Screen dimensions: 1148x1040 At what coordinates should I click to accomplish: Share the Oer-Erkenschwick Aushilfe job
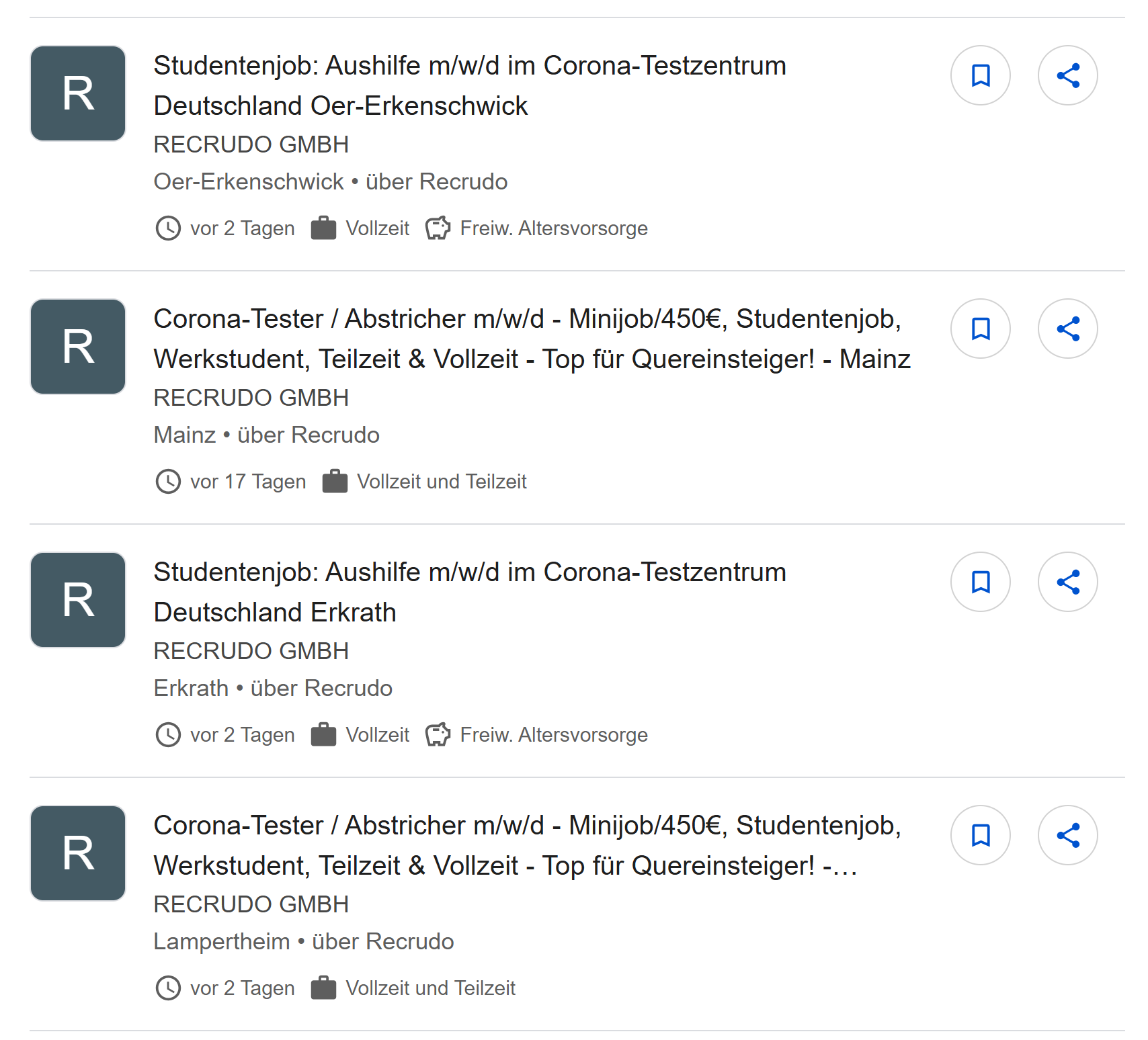tap(1068, 75)
